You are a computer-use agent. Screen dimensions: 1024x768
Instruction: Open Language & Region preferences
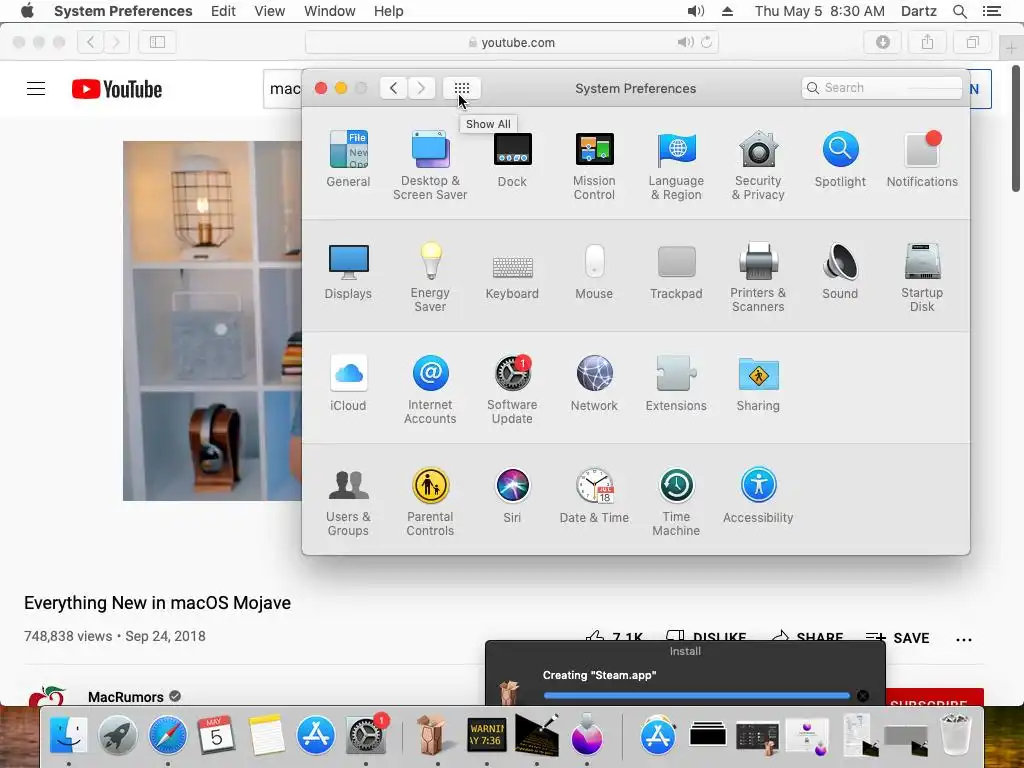point(676,165)
